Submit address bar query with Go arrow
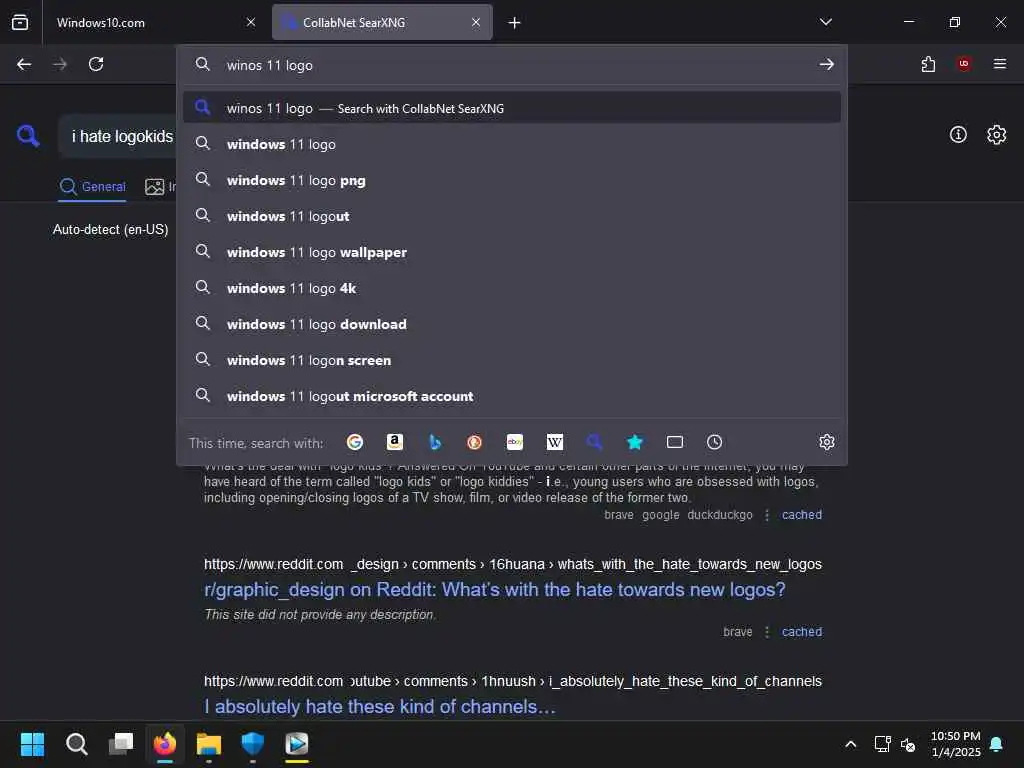 [x=826, y=64]
